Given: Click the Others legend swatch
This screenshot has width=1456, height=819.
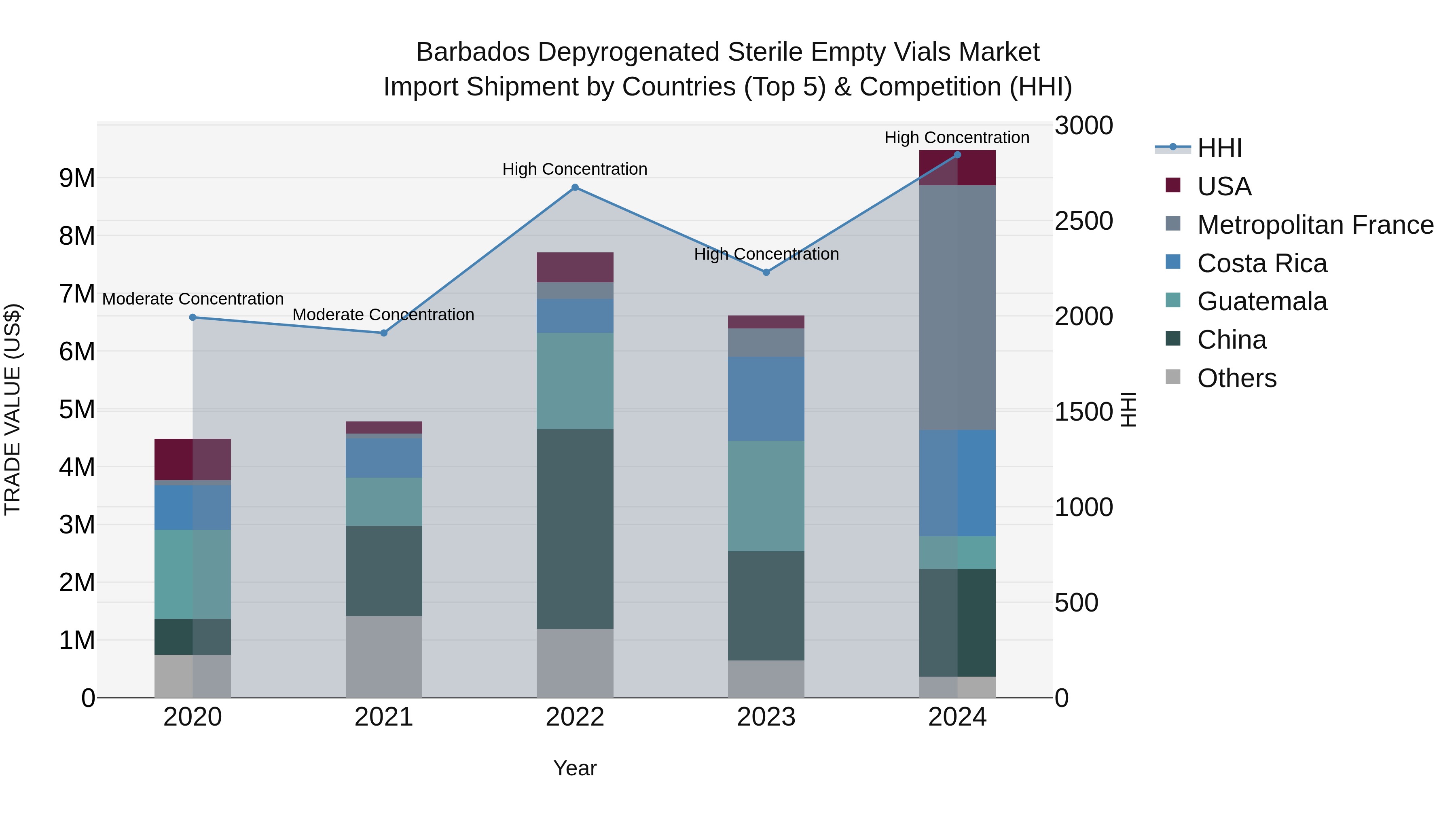Looking at the screenshot, I should [x=1173, y=377].
